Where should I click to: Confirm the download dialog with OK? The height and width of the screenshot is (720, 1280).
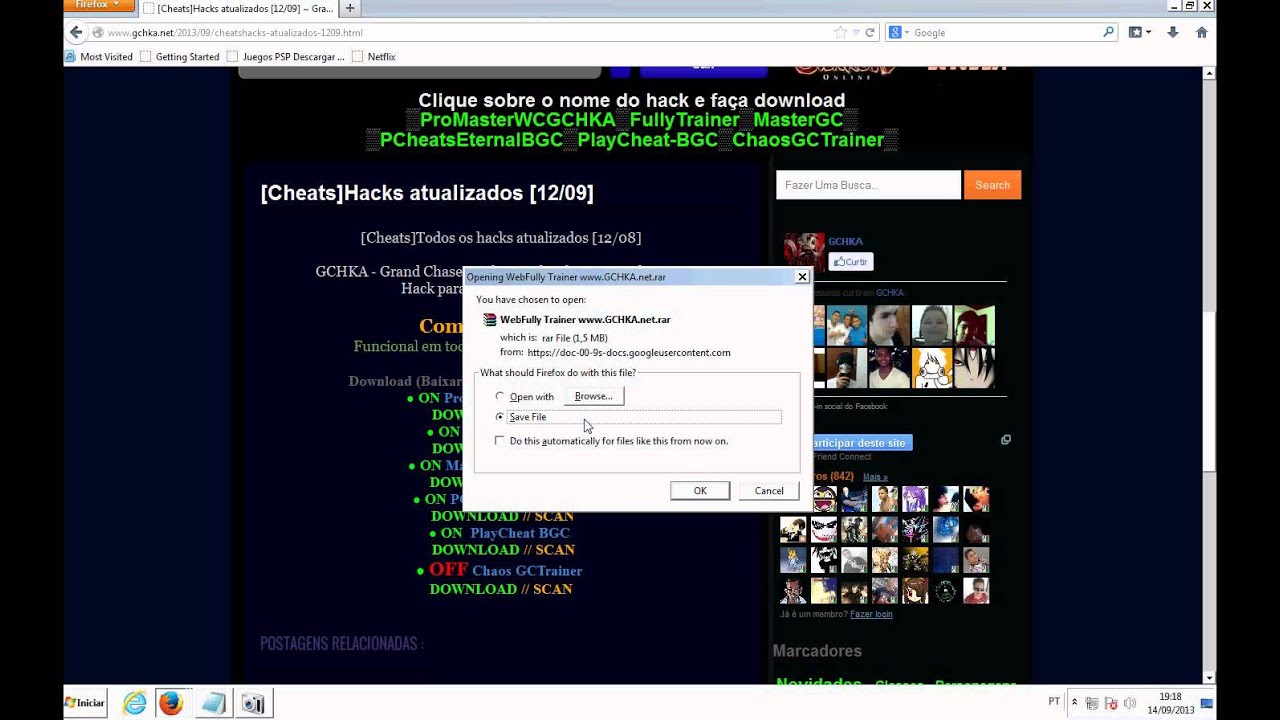700,491
